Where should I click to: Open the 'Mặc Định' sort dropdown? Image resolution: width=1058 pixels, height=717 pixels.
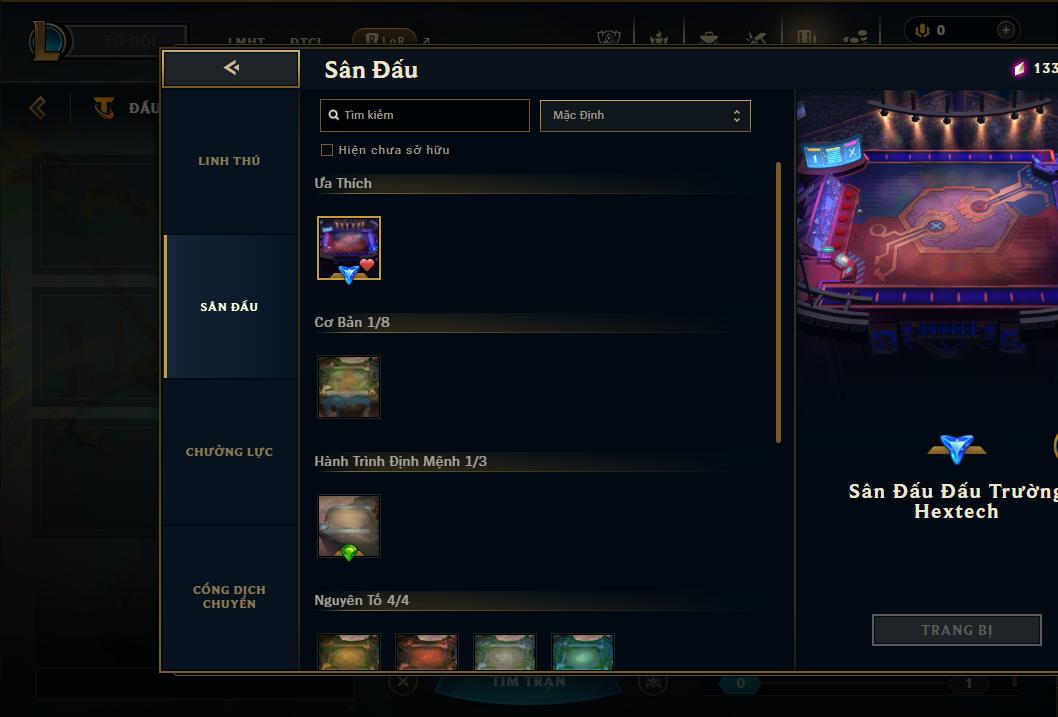point(645,115)
